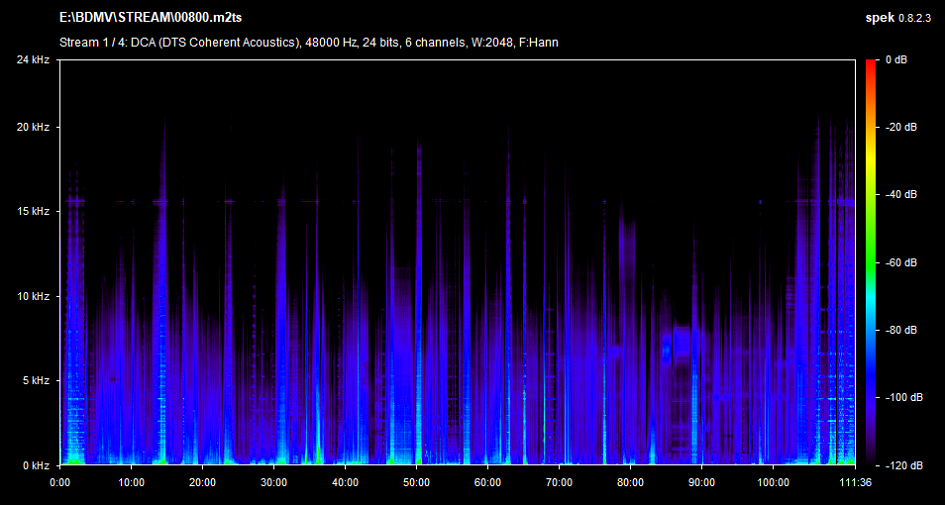Click the 70:00 time axis marker
Screen dimensions: 945x505
click(x=559, y=482)
